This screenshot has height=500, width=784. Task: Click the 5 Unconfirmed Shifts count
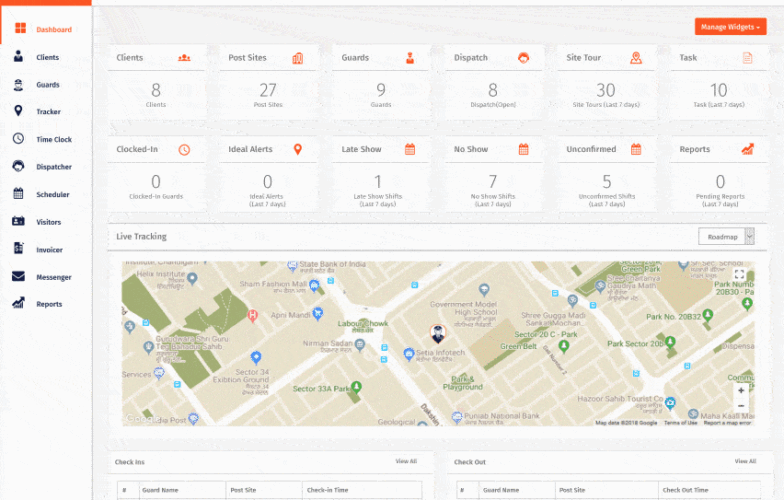[606, 181]
